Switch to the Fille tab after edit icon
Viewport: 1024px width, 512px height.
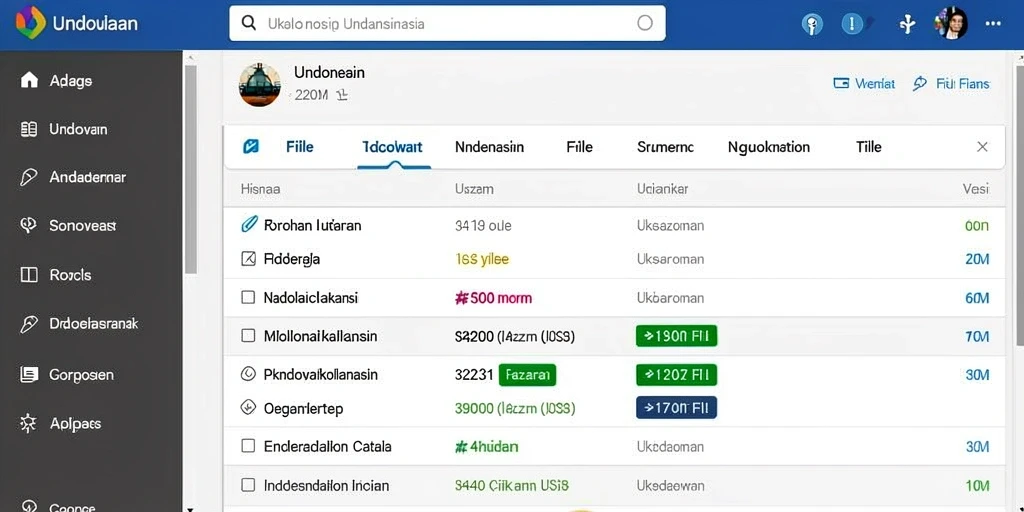tap(300, 147)
